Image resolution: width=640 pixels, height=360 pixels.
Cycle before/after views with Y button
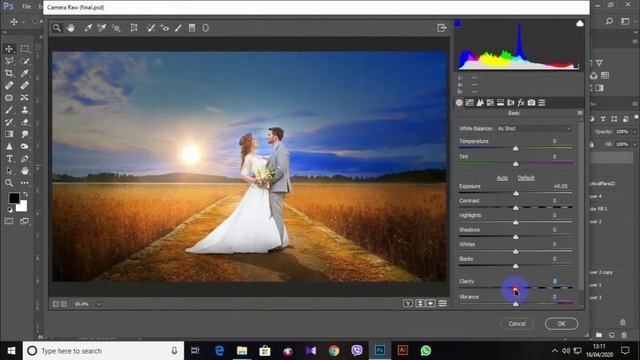click(x=408, y=303)
